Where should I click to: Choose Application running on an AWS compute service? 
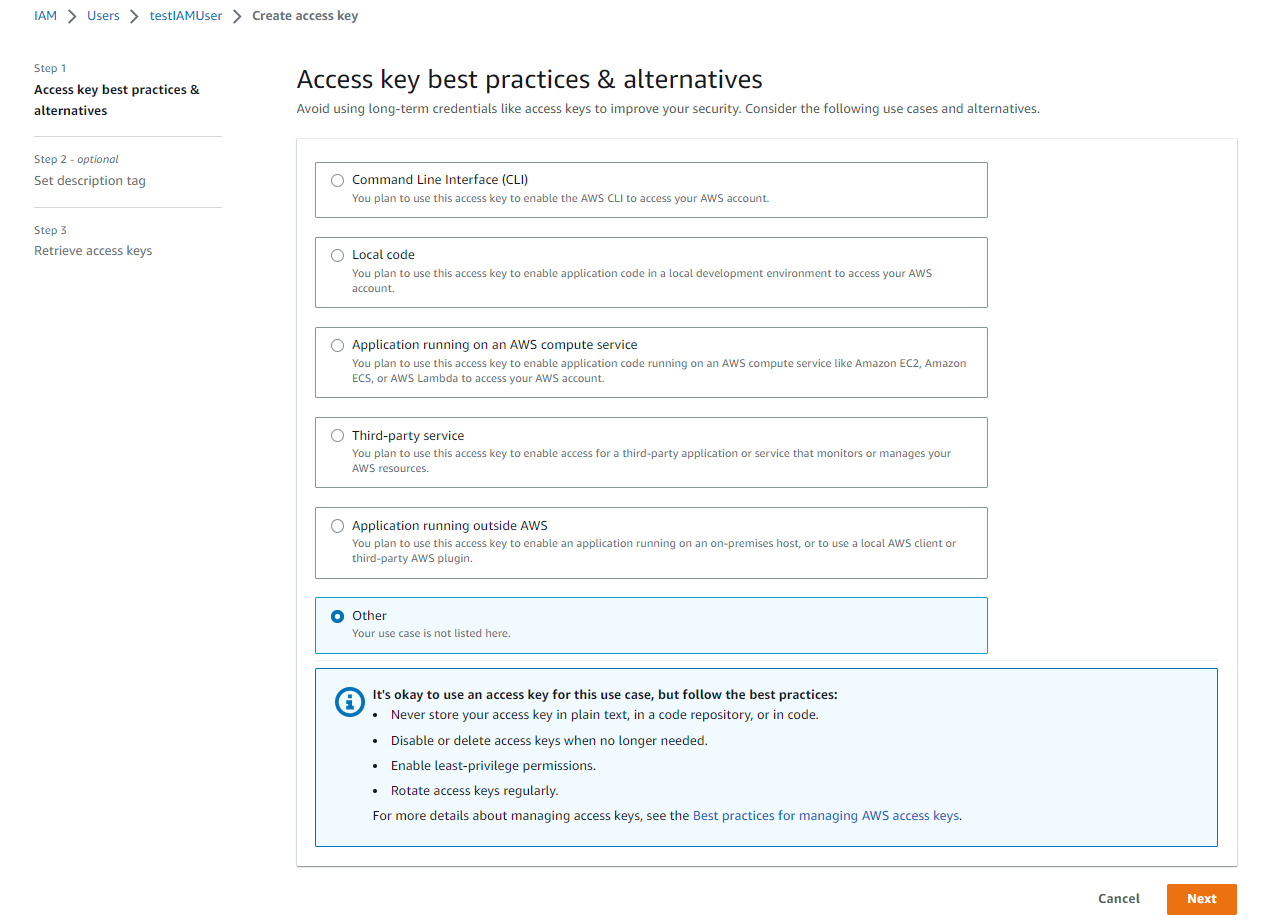[x=337, y=345]
